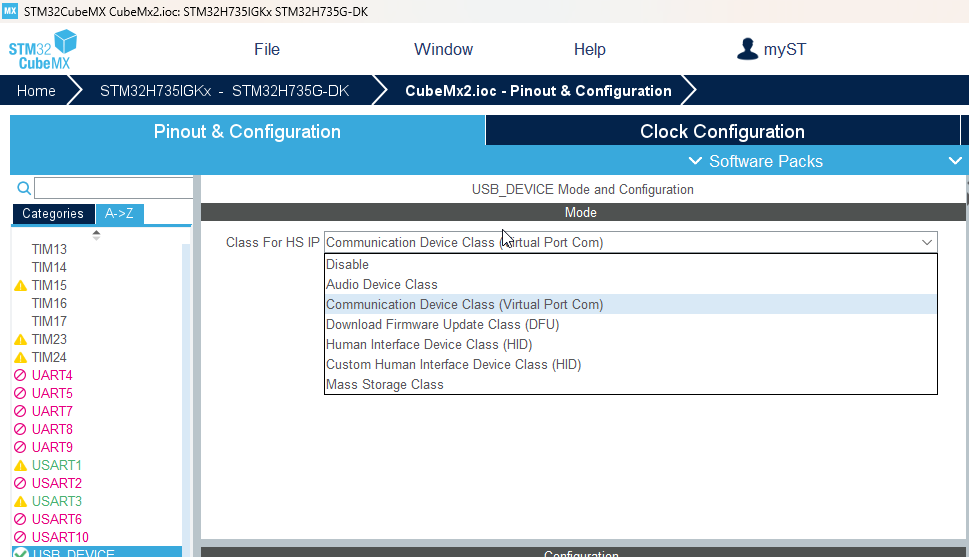Click the disabled icon beside UART4

tap(20, 375)
